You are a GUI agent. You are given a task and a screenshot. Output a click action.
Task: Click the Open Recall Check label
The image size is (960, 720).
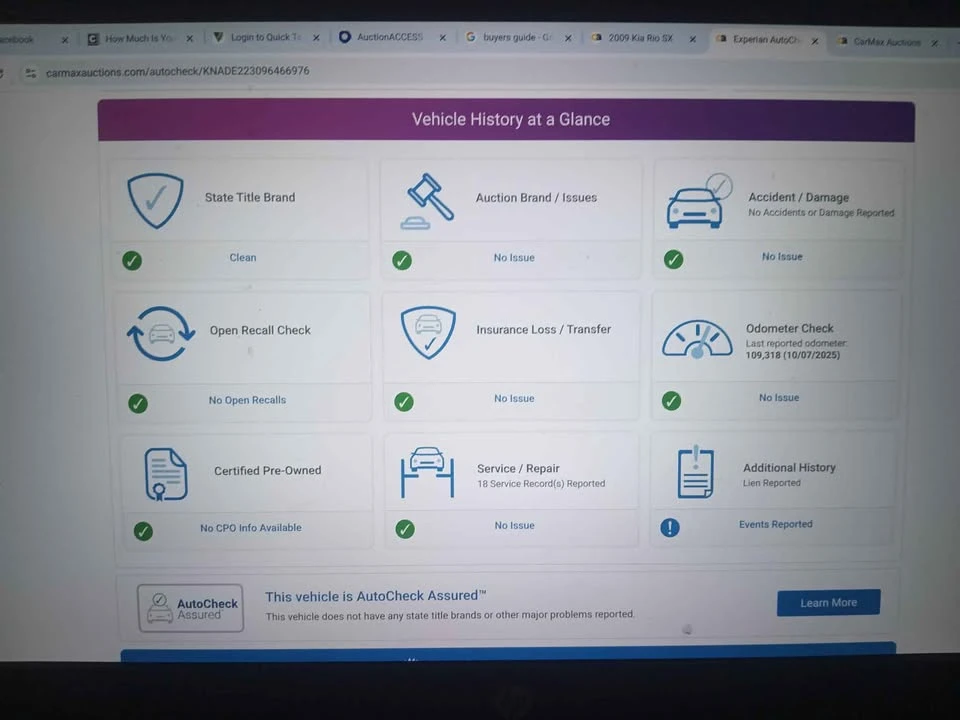(x=260, y=330)
